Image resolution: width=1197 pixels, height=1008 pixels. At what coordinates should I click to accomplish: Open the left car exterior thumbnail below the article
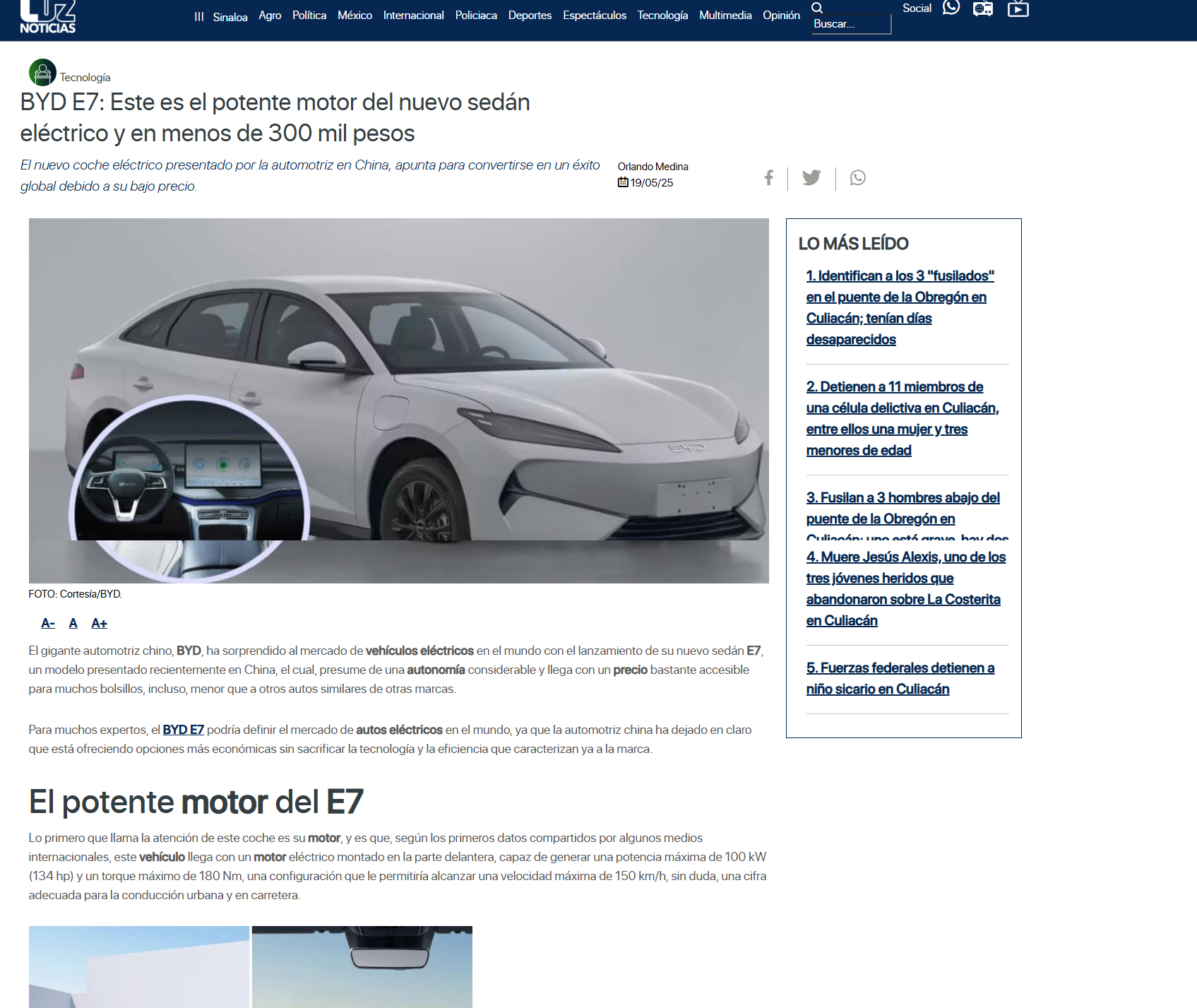(x=139, y=967)
